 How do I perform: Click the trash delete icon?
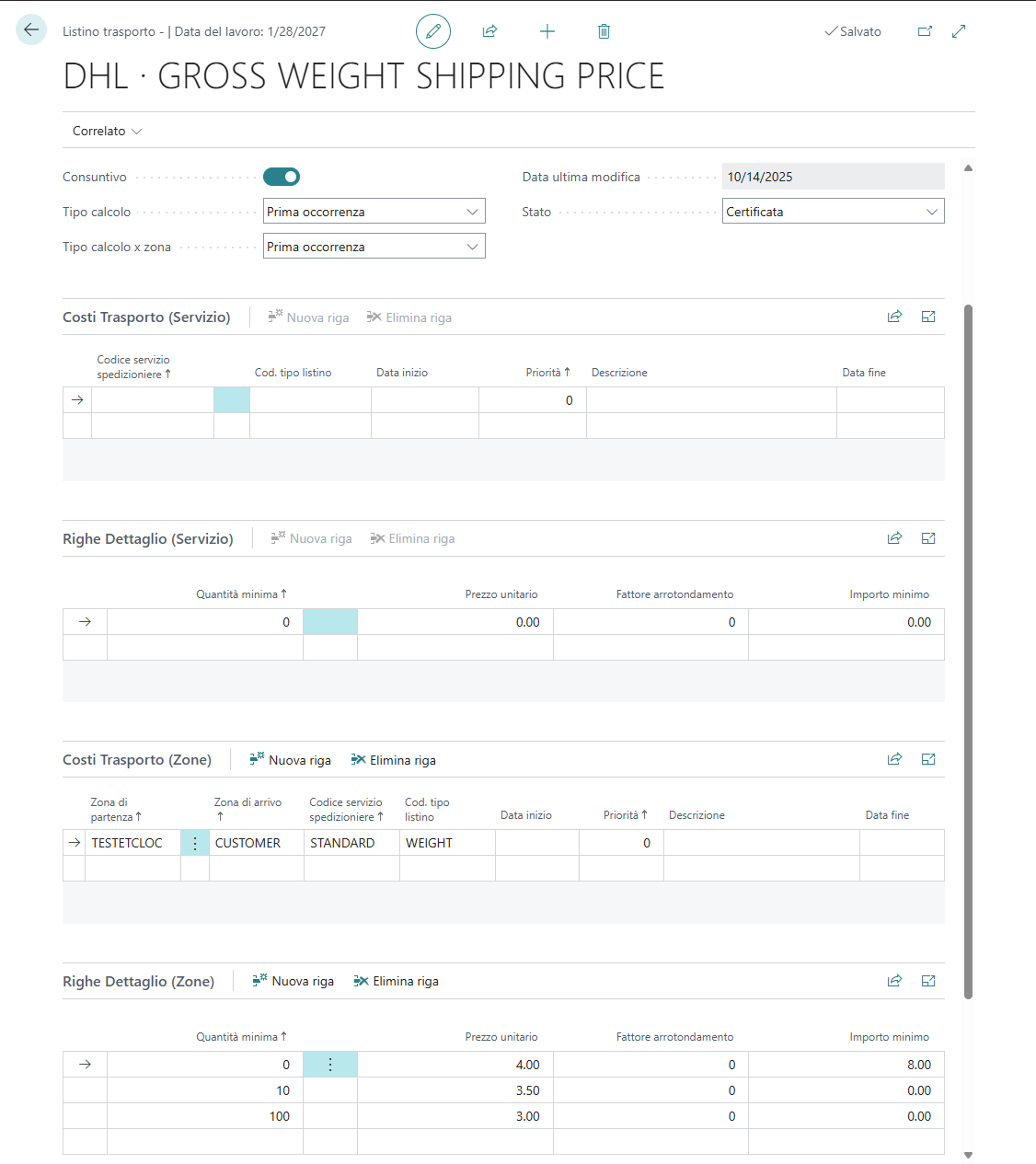[604, 31]
